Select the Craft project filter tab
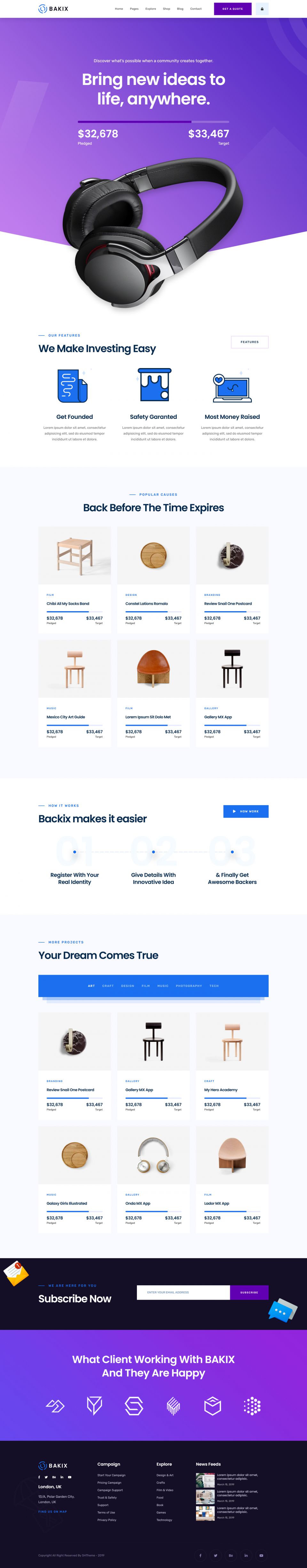307x1568 pixels. click(x=108, y=986)
